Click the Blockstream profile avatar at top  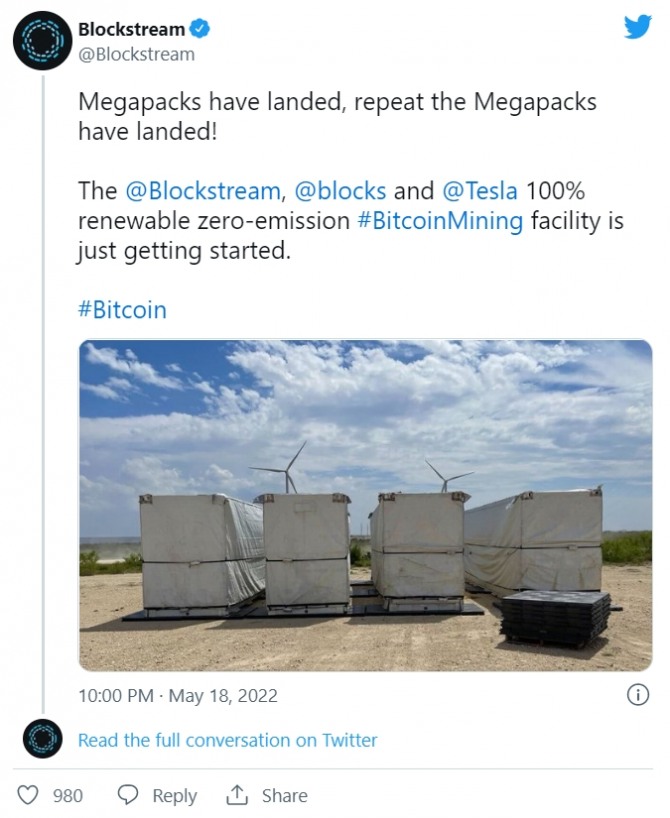click(41, 42)
